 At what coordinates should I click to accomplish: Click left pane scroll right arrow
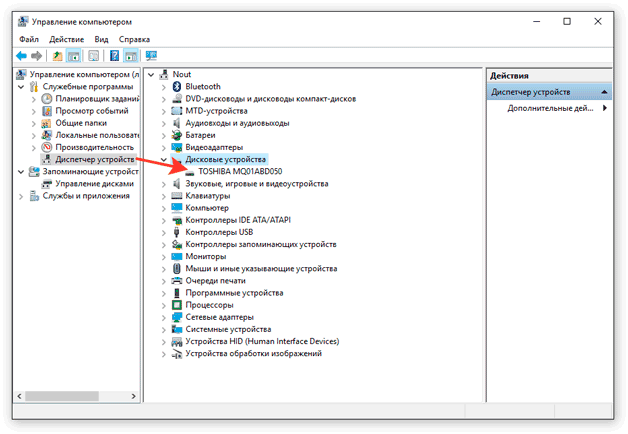133,396
